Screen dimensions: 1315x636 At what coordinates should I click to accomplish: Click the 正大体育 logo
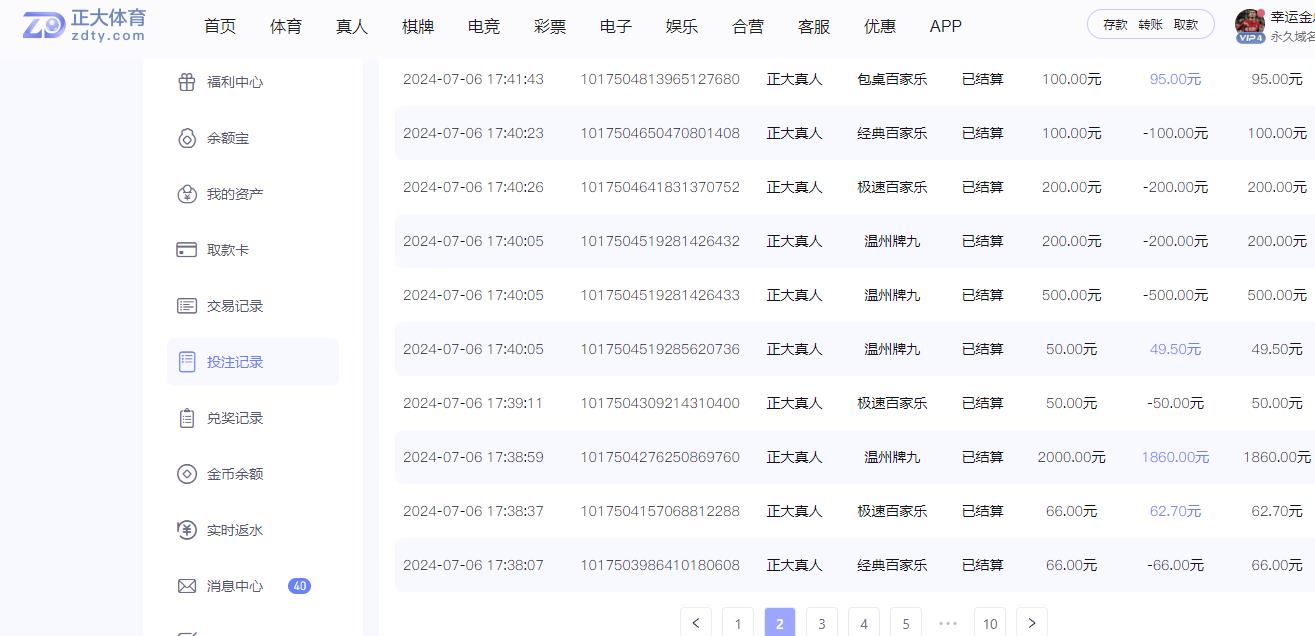(80, 26)
